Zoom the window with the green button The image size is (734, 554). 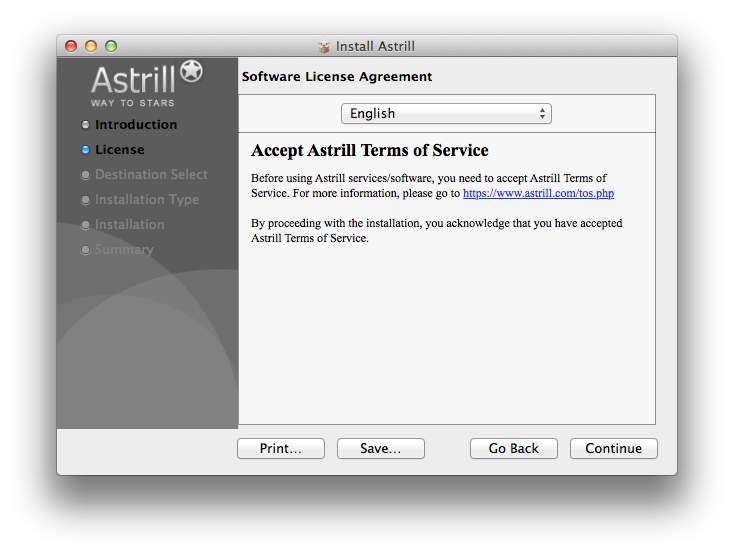(x=111, y=46)
